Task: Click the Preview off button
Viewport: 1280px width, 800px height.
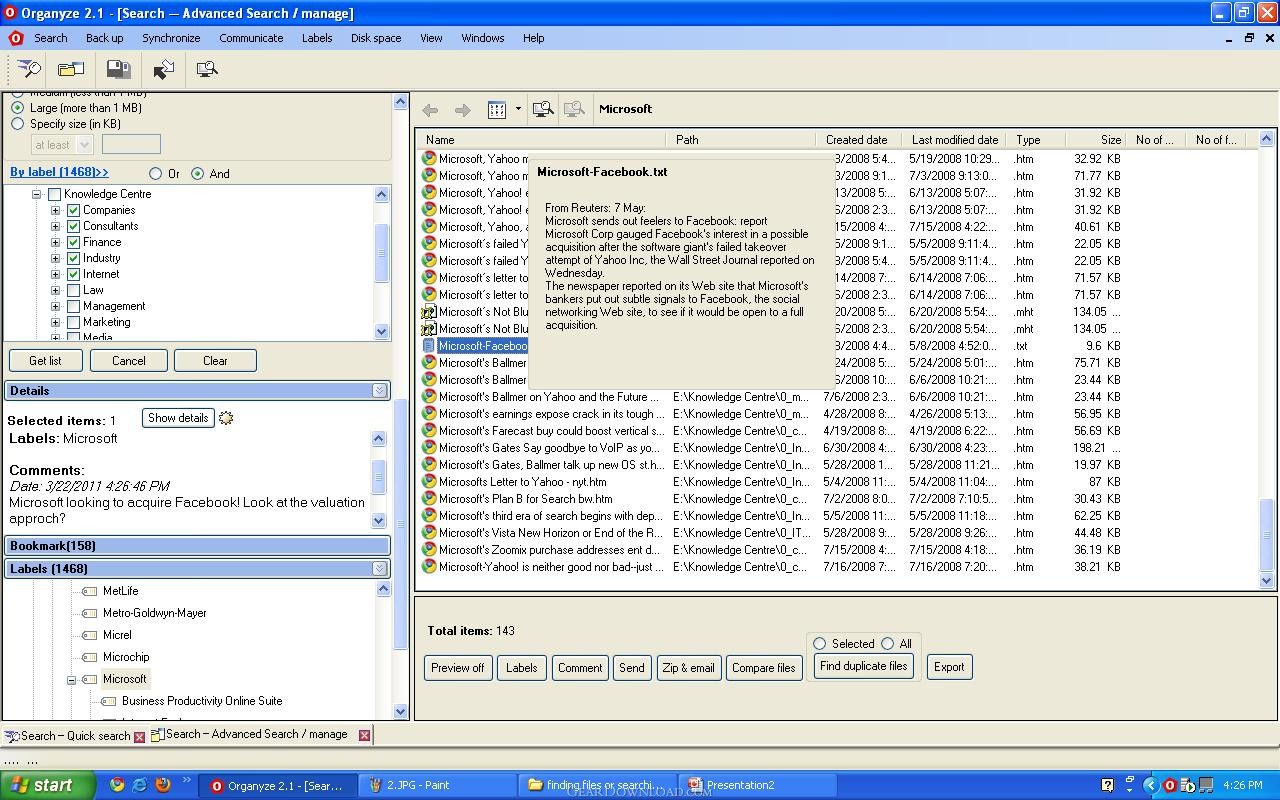Action: pos(458,668)
